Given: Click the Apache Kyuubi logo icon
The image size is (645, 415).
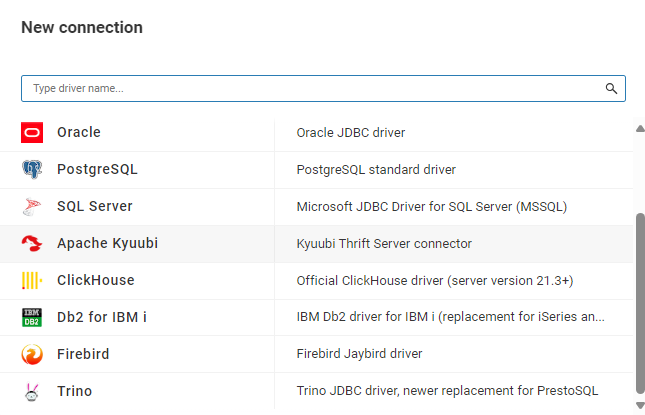Looking at the screenshot, I should [x=32, y=244].
